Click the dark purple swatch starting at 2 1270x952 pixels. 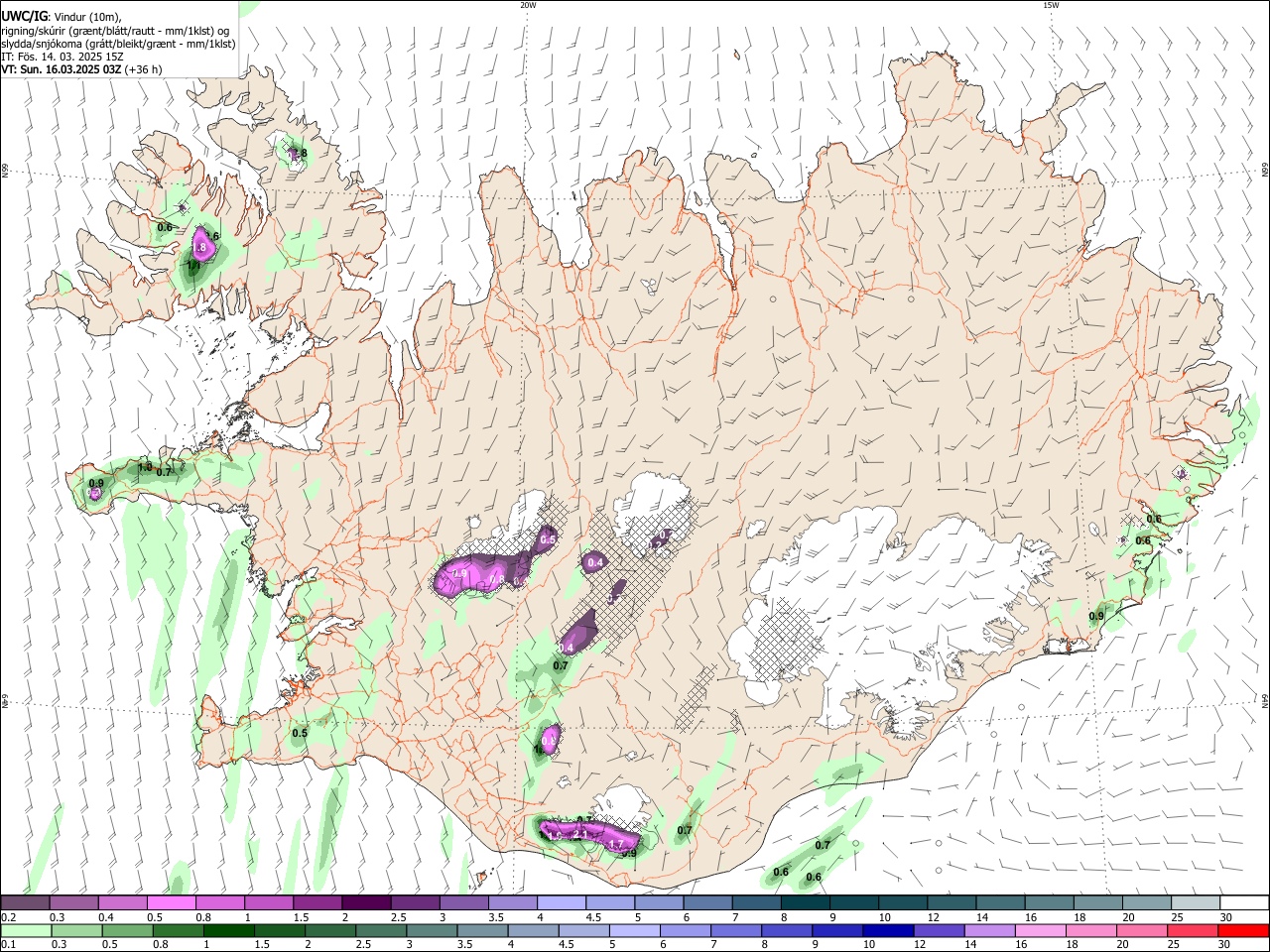[x=365, y=902]
